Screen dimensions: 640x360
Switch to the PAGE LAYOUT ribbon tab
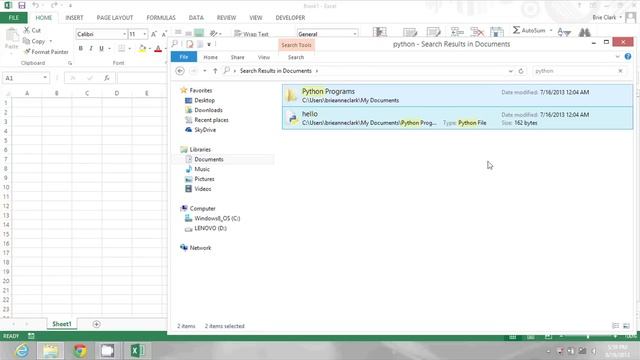pyautogui.click(x=115, y=18)
